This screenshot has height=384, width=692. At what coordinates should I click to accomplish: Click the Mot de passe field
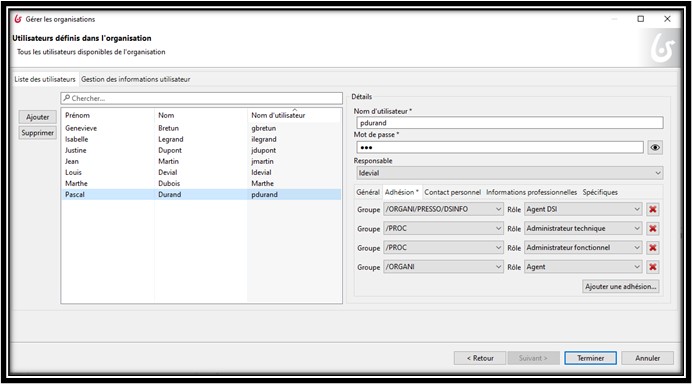click(500, 147)
